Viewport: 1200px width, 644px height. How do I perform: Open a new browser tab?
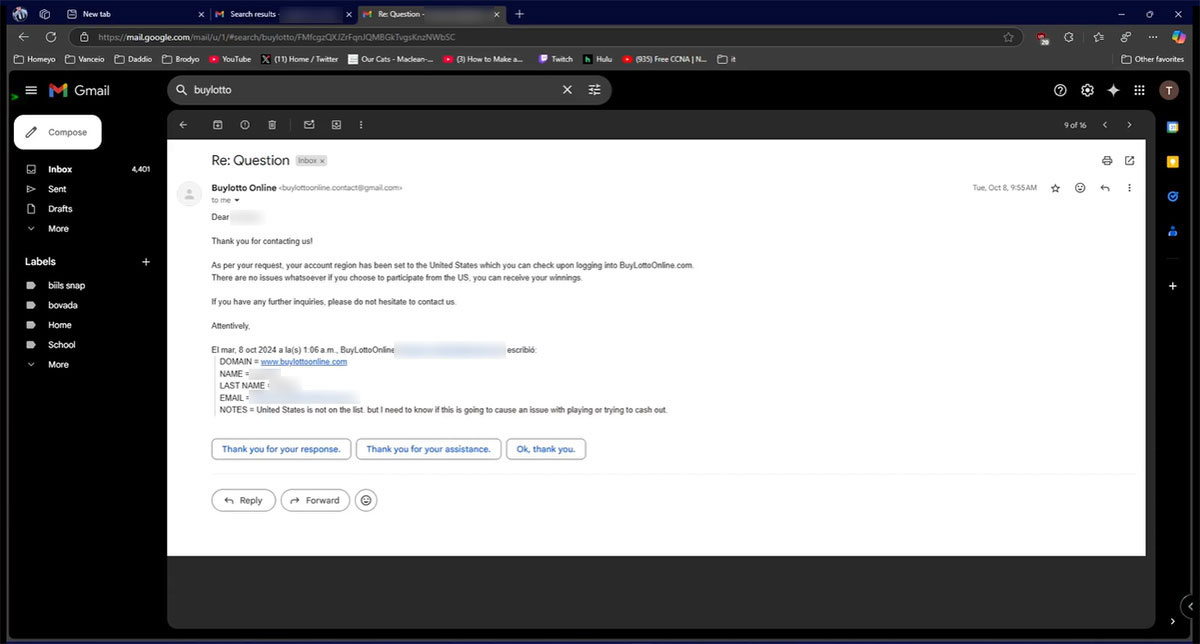pyautogui.click(x=519, y=14)
